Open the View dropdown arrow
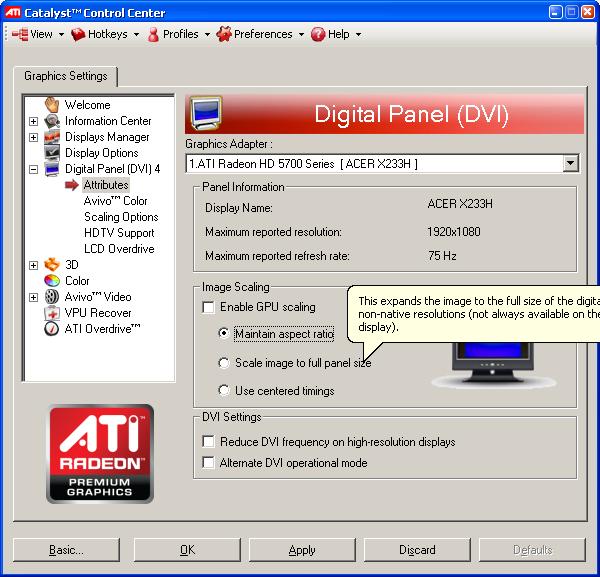The width and height of the screenshot is (600, 577). [61, 34]
